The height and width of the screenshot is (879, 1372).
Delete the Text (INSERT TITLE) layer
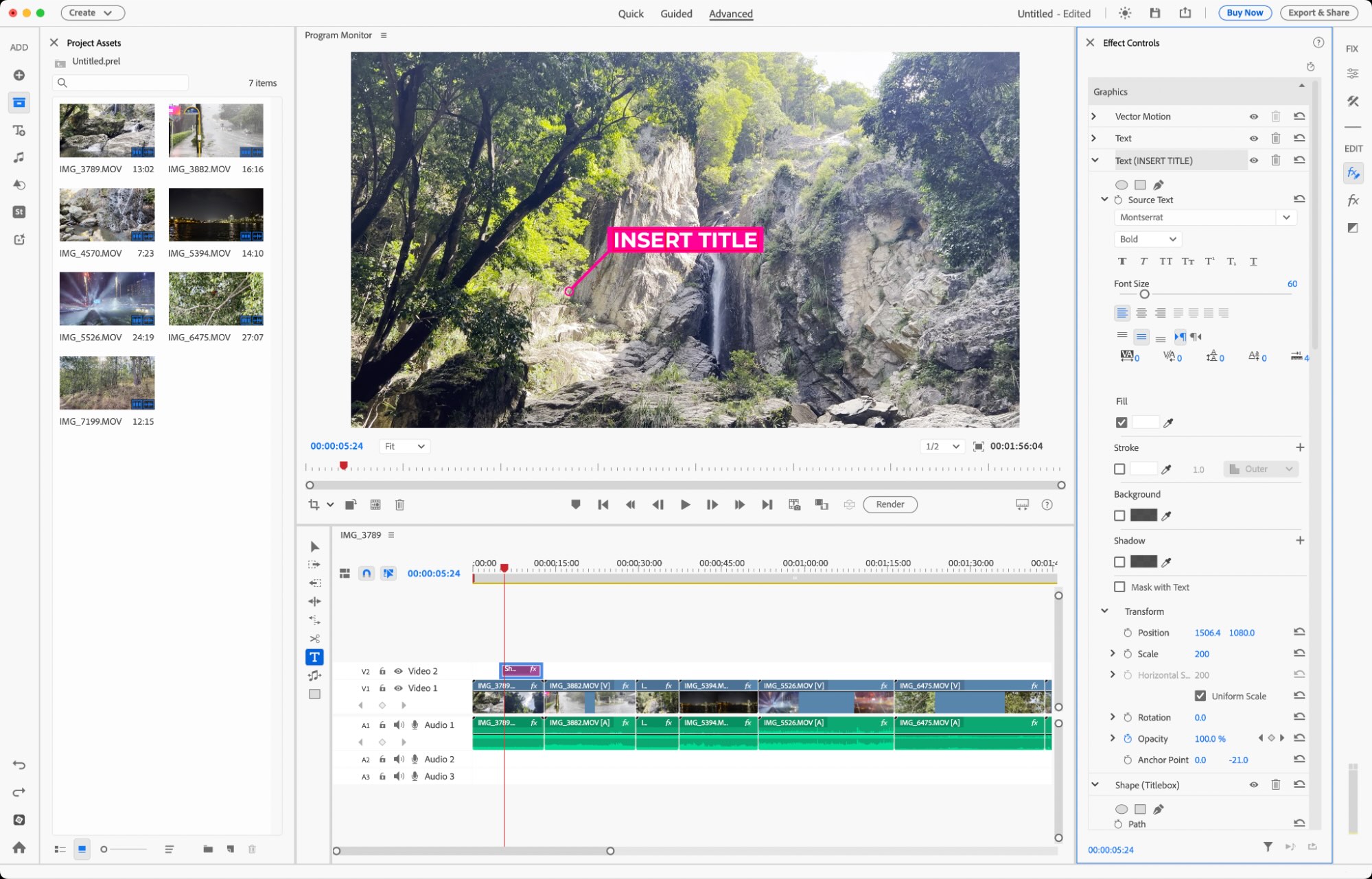[x=1276, y=160]
